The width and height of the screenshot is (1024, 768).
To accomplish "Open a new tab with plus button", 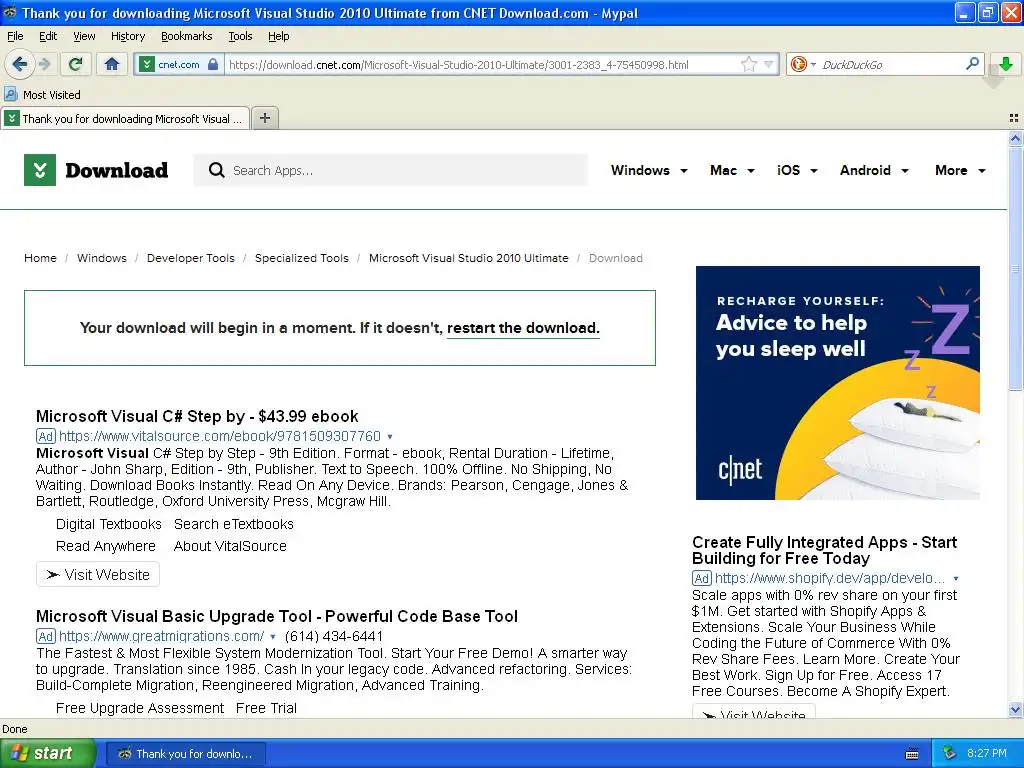I will 264,118.
